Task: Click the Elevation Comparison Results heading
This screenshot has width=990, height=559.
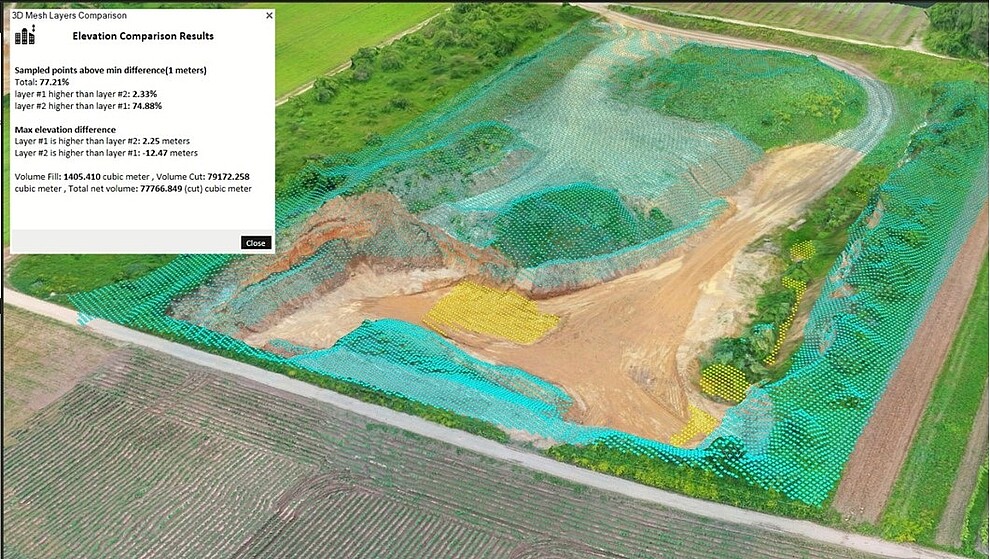Action: coord(143,36)
